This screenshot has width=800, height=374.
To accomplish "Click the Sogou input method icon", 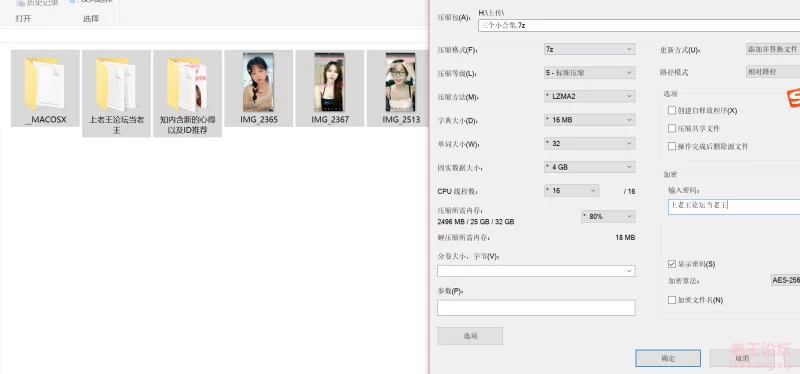I will [x=793, y=98].
